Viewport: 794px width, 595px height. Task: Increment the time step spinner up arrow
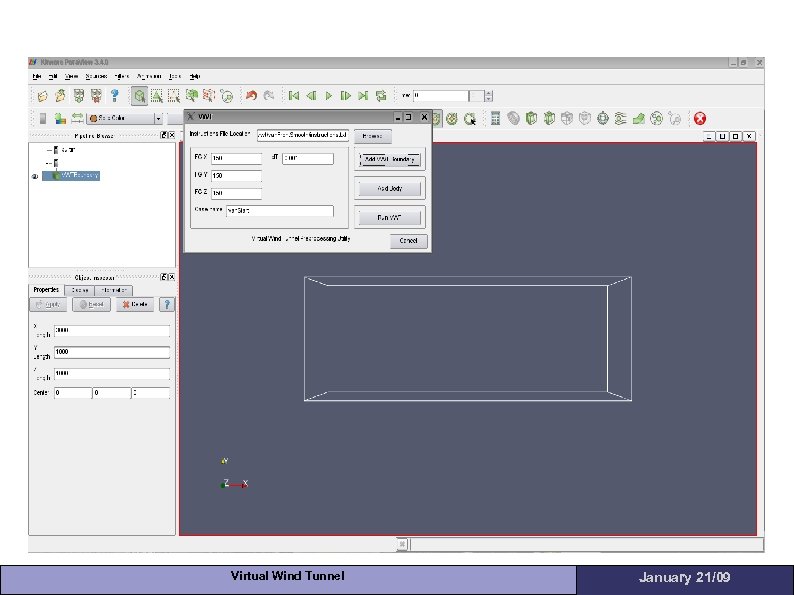tap(488, 93)
